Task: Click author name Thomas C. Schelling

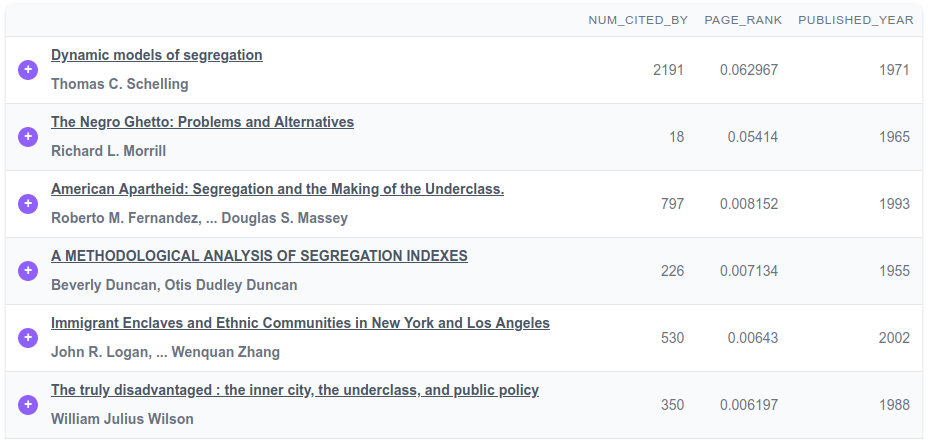Action: pyautogui.click(x=119, y=84)
